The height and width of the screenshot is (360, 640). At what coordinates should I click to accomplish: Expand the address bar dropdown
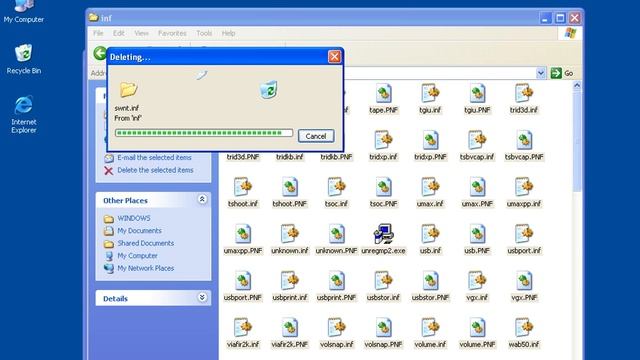541,73
